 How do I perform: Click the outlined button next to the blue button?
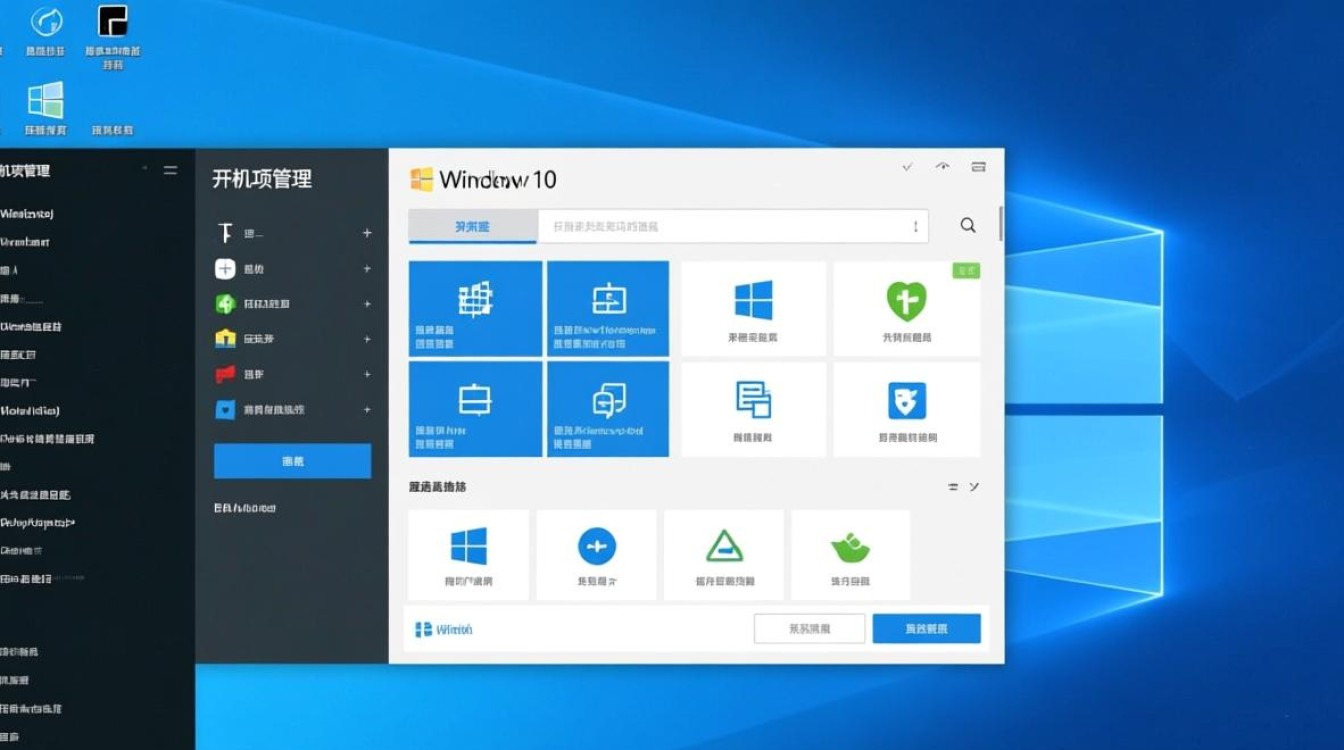click(809, 628)
